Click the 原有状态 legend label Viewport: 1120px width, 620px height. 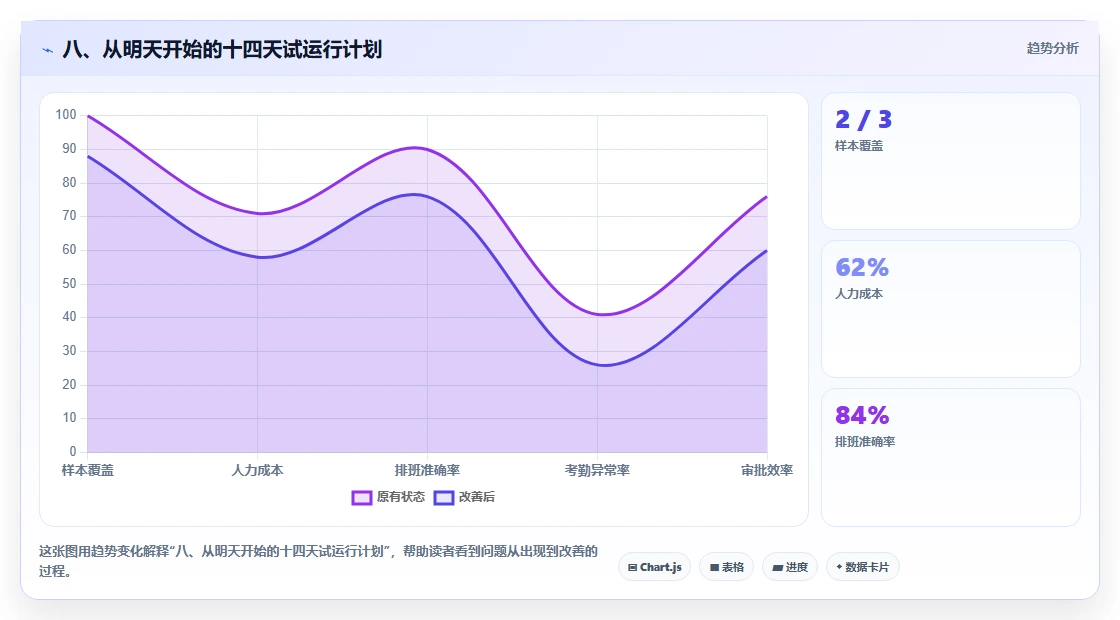[401, 497]
